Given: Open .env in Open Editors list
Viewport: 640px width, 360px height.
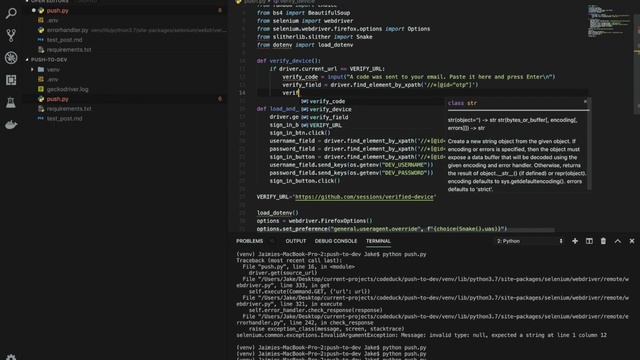Looking at the screenshot, I should (52, 20).
